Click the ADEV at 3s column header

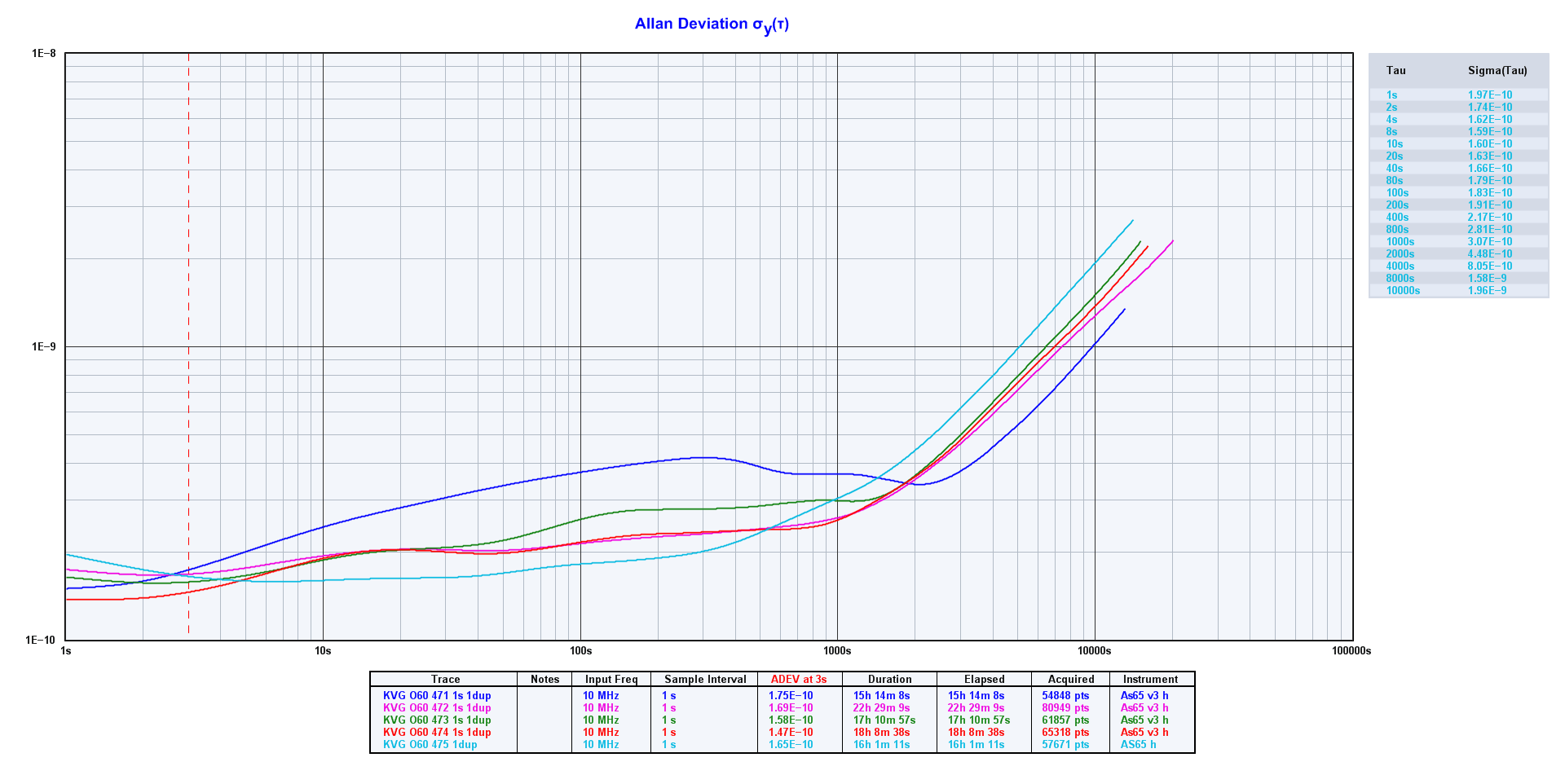799,680
